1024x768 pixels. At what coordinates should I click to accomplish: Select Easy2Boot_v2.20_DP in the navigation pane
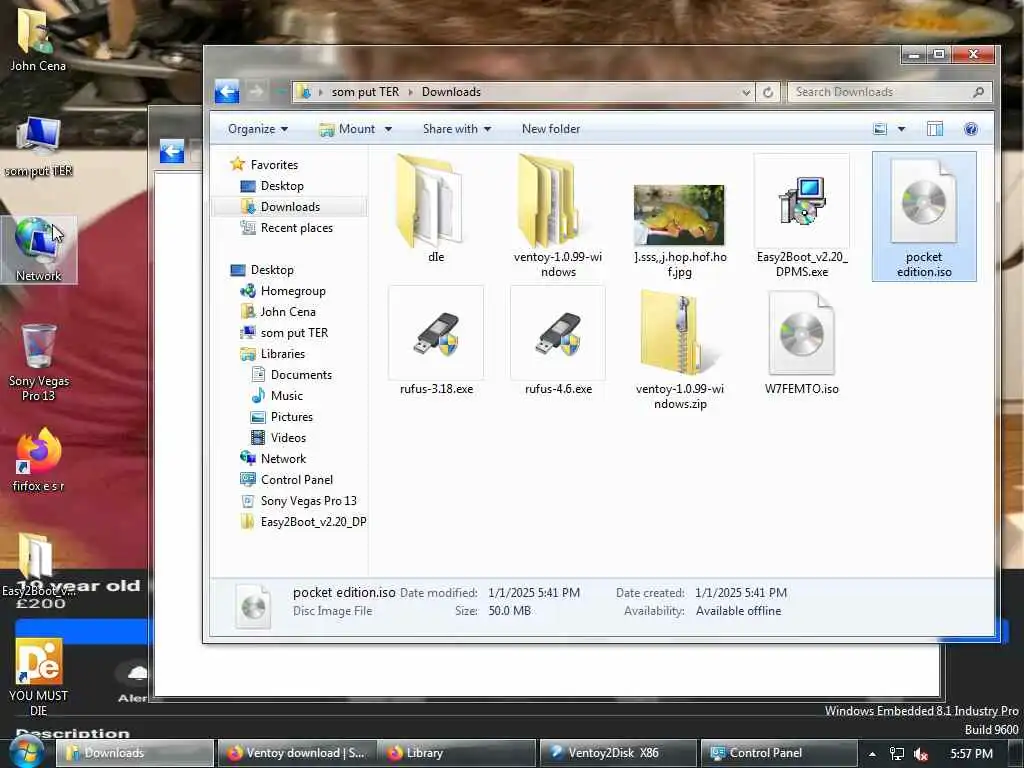[x=303, y=521]
